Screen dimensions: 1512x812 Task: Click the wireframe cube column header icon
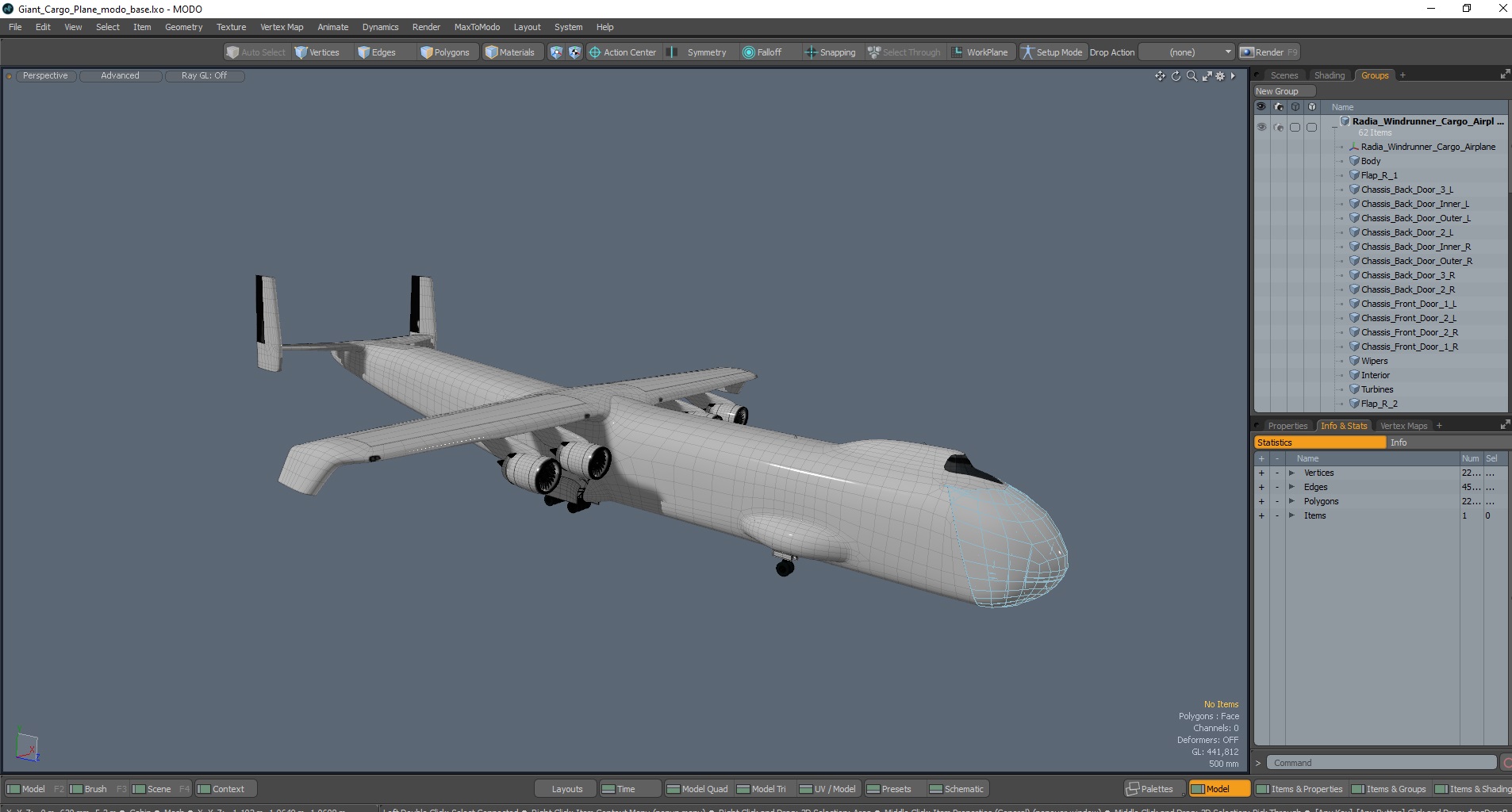(1295, 107)
